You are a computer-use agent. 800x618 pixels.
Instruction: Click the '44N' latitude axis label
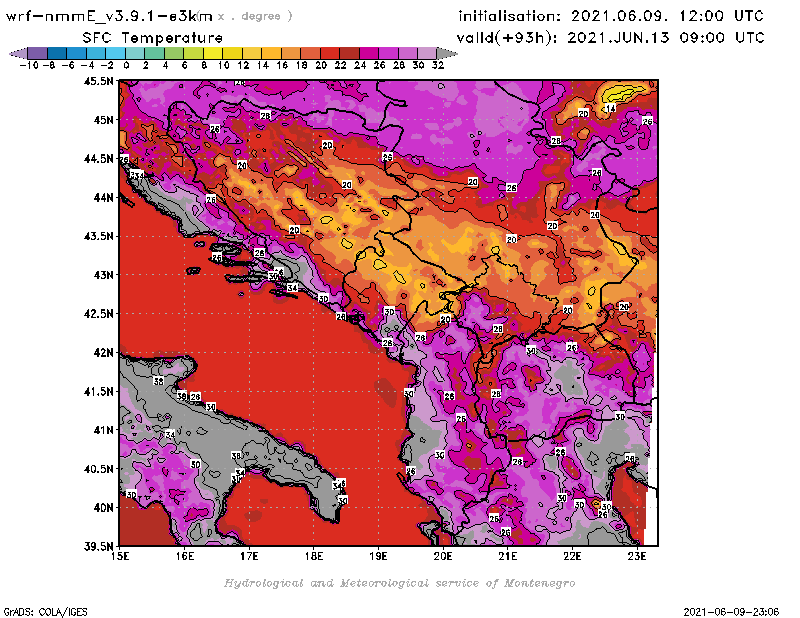point(103,197)
